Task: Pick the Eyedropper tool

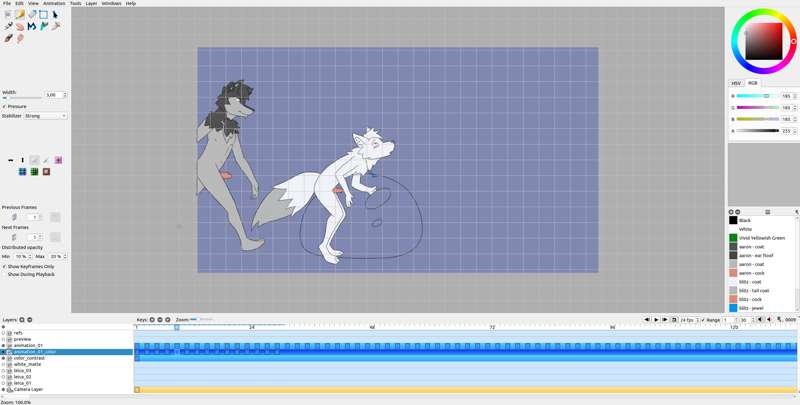Action: point(8,27)
